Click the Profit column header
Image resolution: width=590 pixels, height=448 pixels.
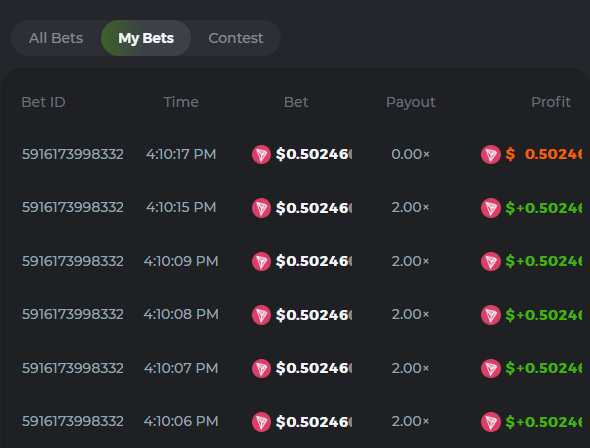551,102
